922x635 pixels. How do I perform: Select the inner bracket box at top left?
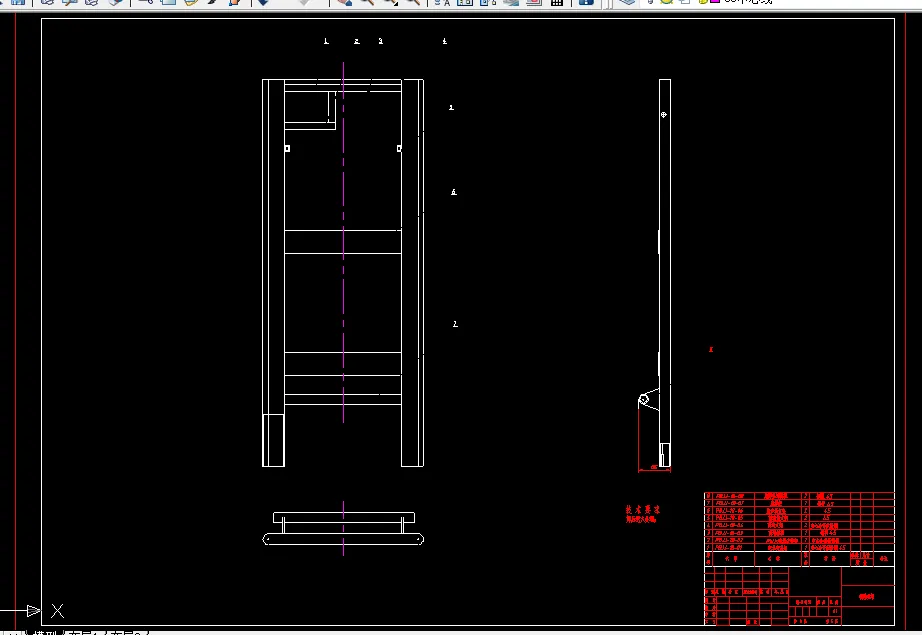[x=310, y=110]
